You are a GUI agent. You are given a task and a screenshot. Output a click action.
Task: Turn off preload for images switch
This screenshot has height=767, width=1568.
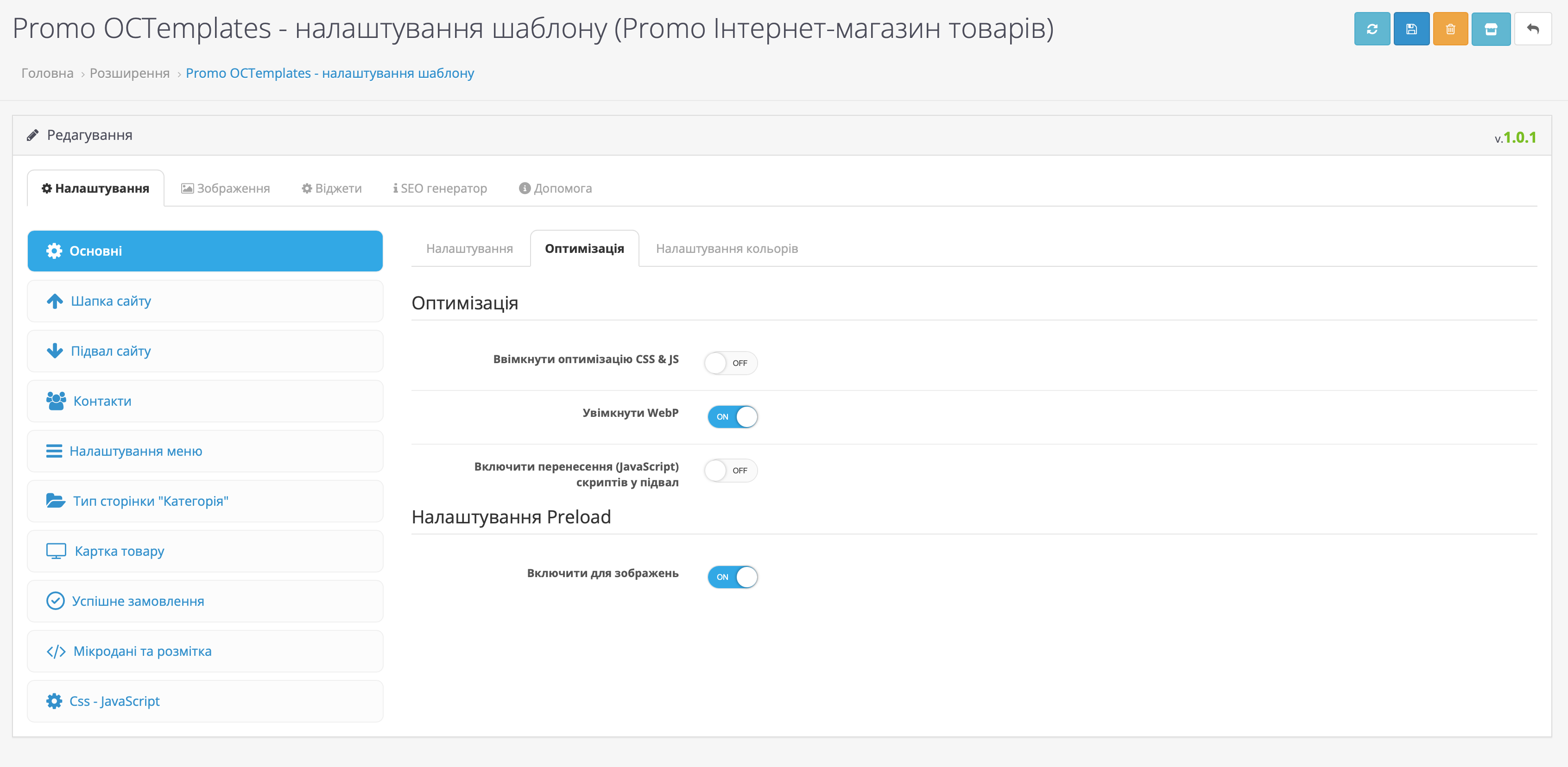tap(732, 577)
